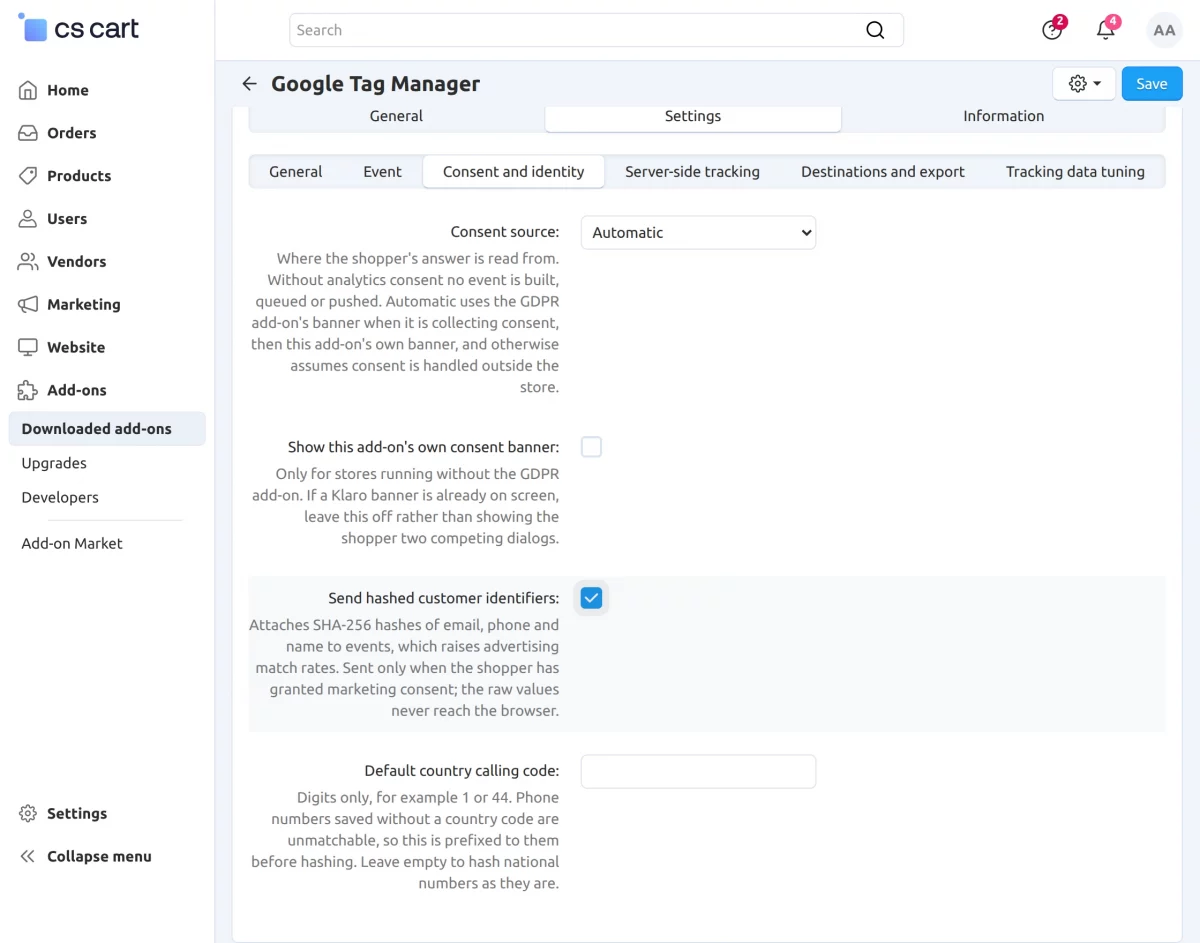Click the Orders inbox icon

[28, 133]
